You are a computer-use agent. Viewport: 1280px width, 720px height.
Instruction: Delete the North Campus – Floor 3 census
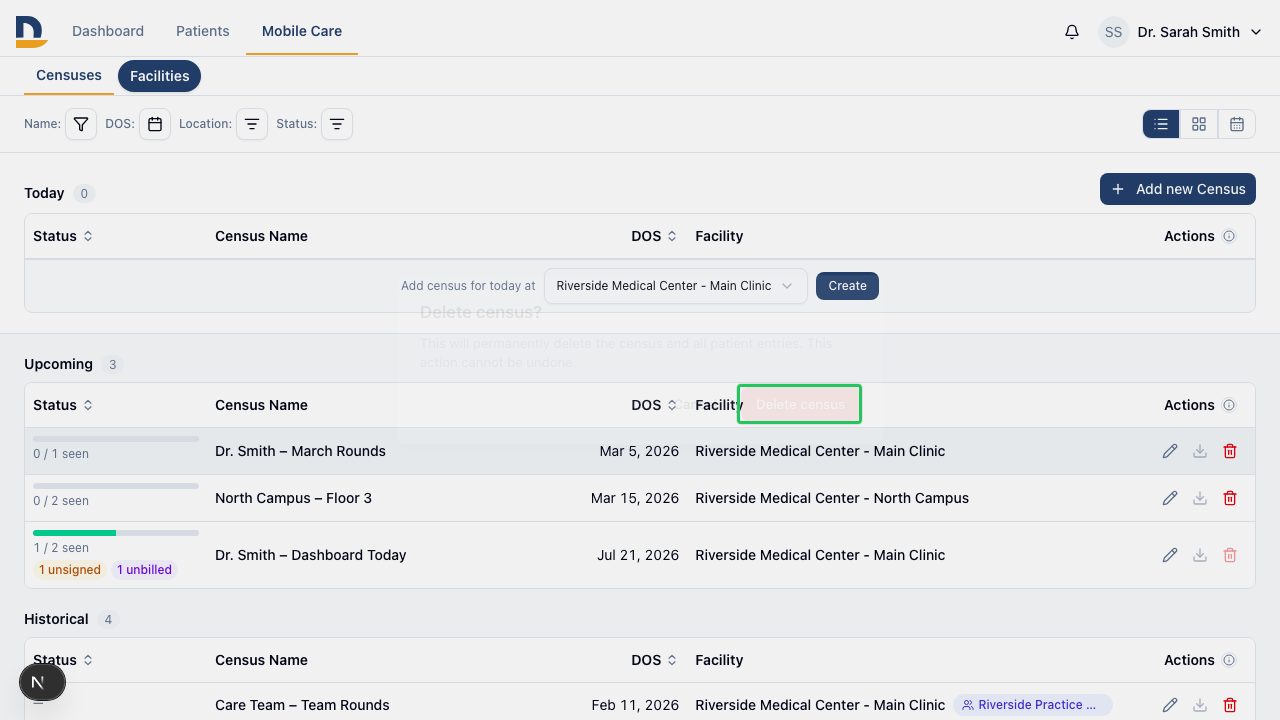click(x=1230, y=498)
